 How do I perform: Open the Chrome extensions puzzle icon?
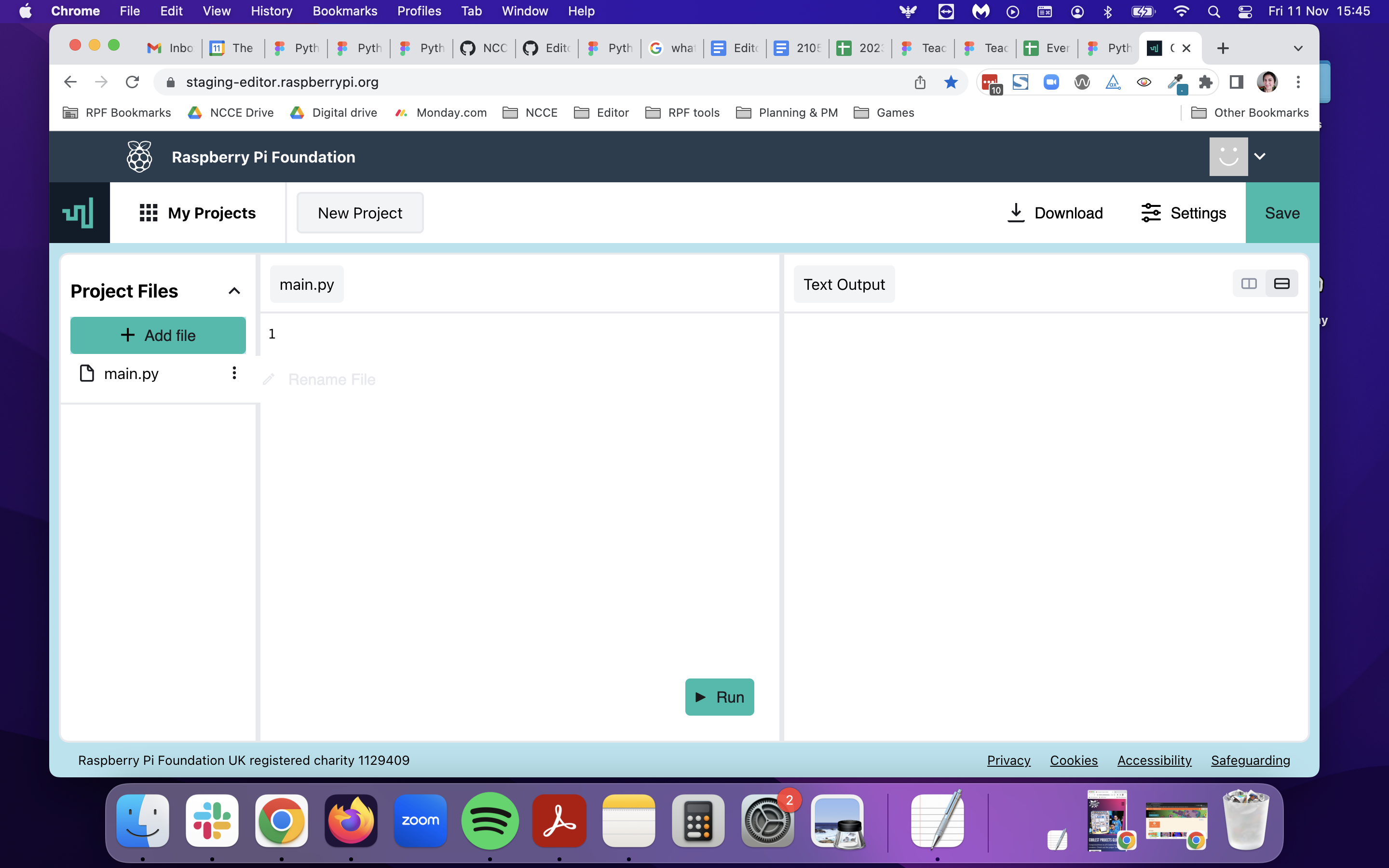(x=1205, y=82)
